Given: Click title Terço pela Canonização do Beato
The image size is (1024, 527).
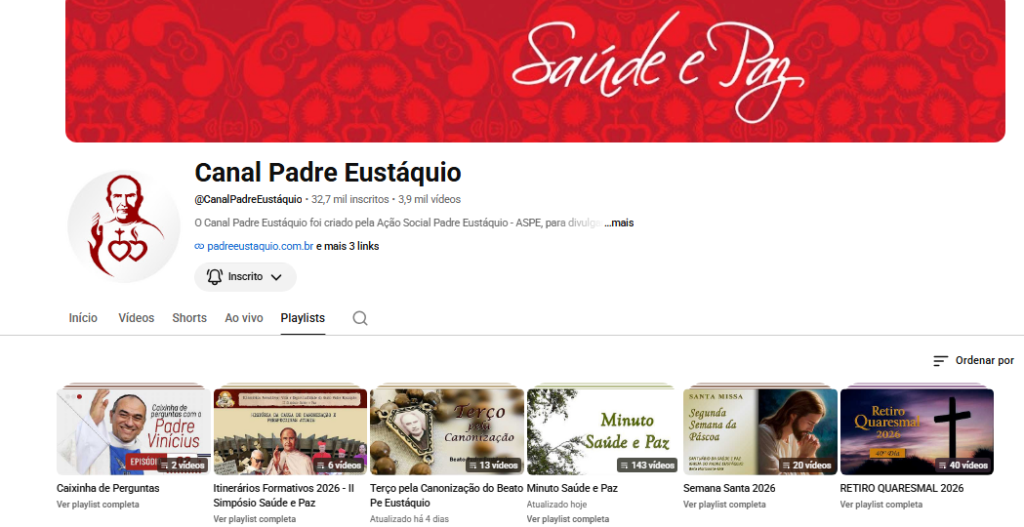Looking at the screenshot, I should tap(447, 495).
